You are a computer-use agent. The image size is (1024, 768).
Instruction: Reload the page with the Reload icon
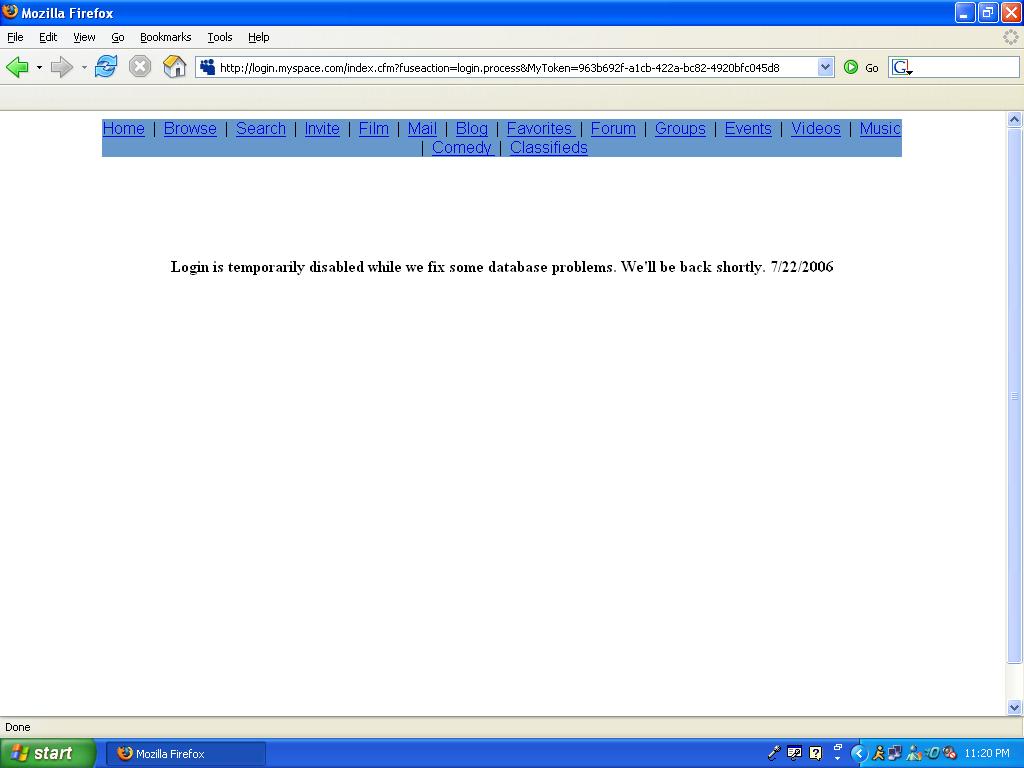pos(106,67)
